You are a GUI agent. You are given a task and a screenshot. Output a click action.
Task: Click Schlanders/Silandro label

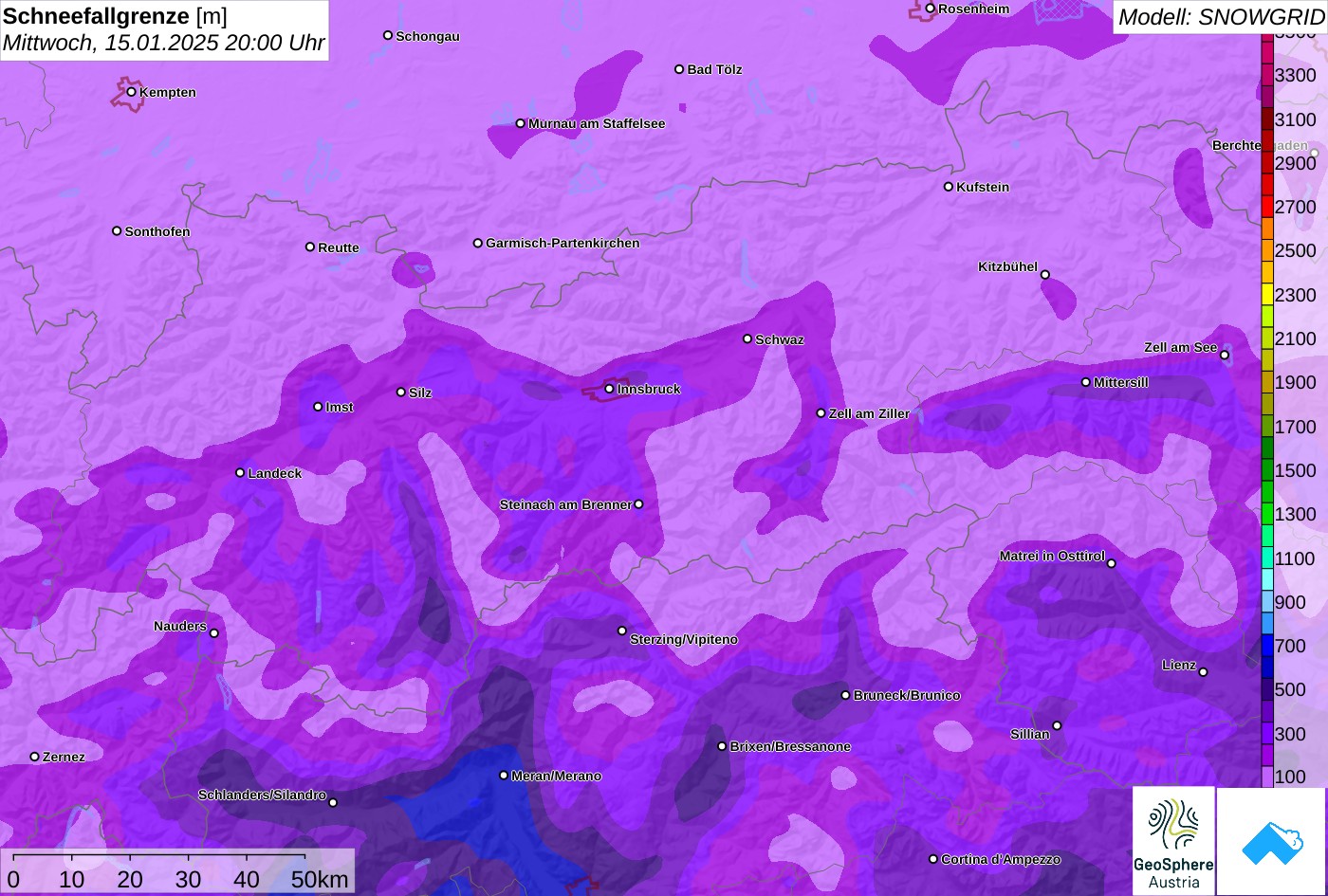tap(262, 795)
